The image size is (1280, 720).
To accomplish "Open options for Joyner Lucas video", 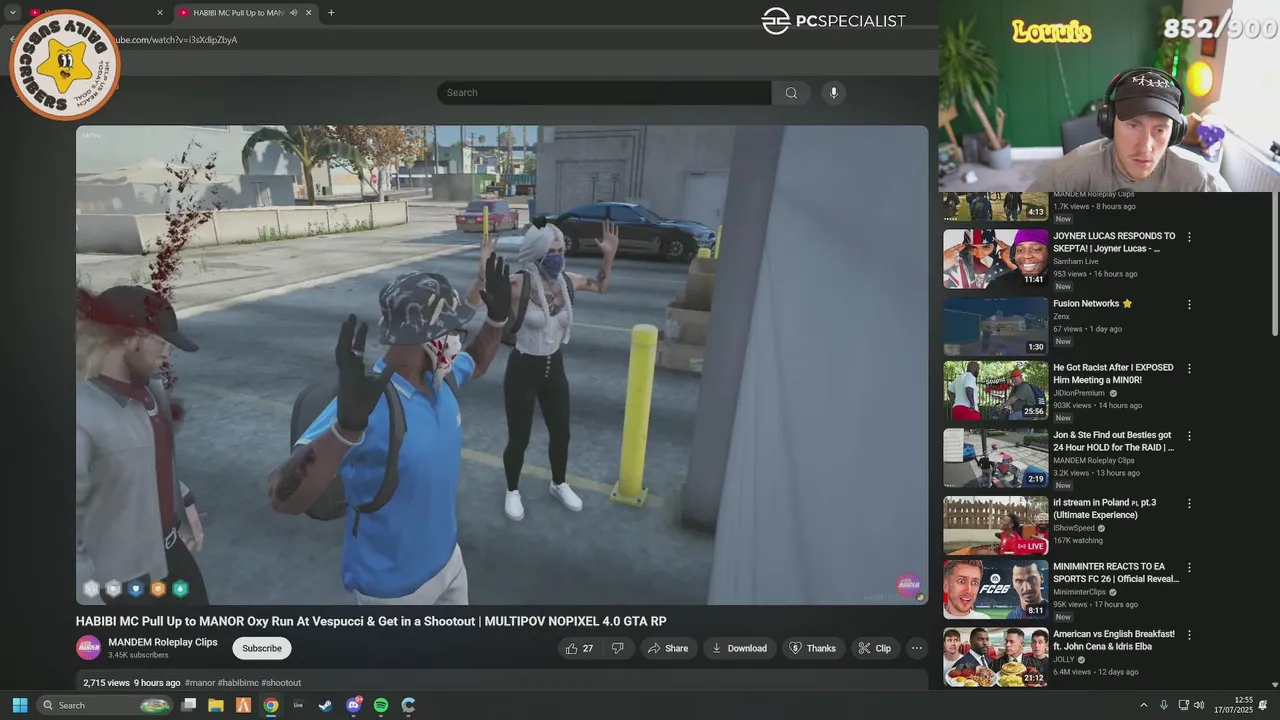I will [1189, 237].
